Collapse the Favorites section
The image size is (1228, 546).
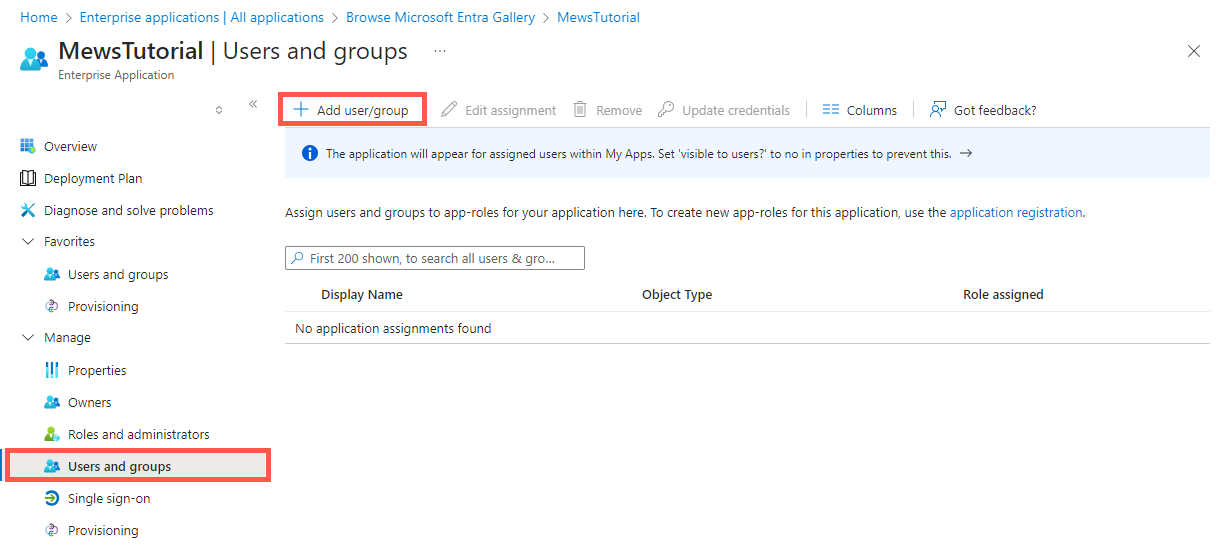tap(28, 242)
